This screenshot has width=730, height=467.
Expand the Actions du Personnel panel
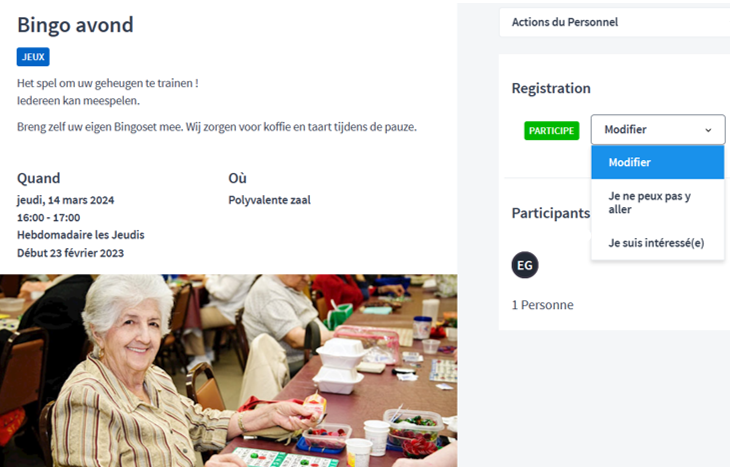coord(615,22)
